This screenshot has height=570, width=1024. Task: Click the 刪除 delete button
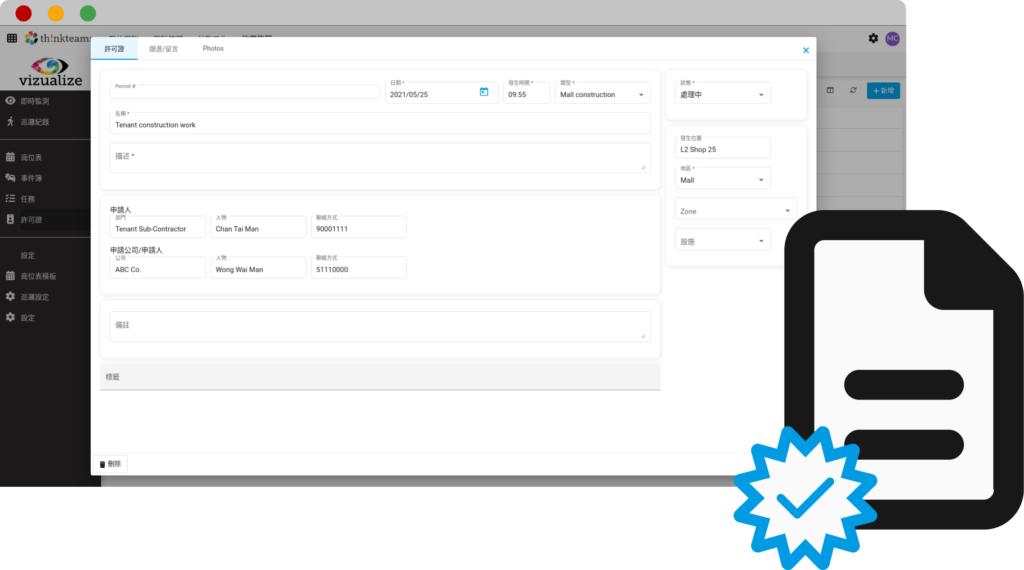[110, 464]
